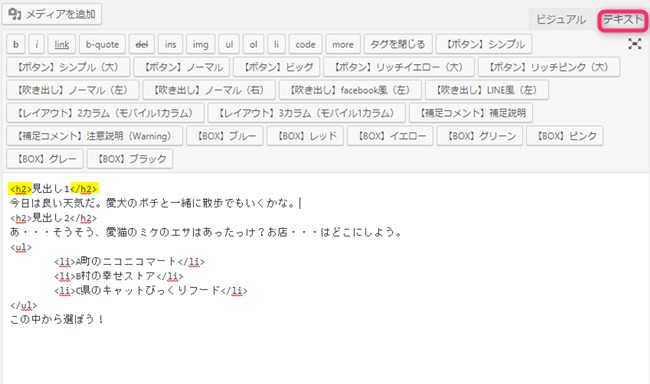
Task: Insert italic tag with i button
Action: point(36,44)
